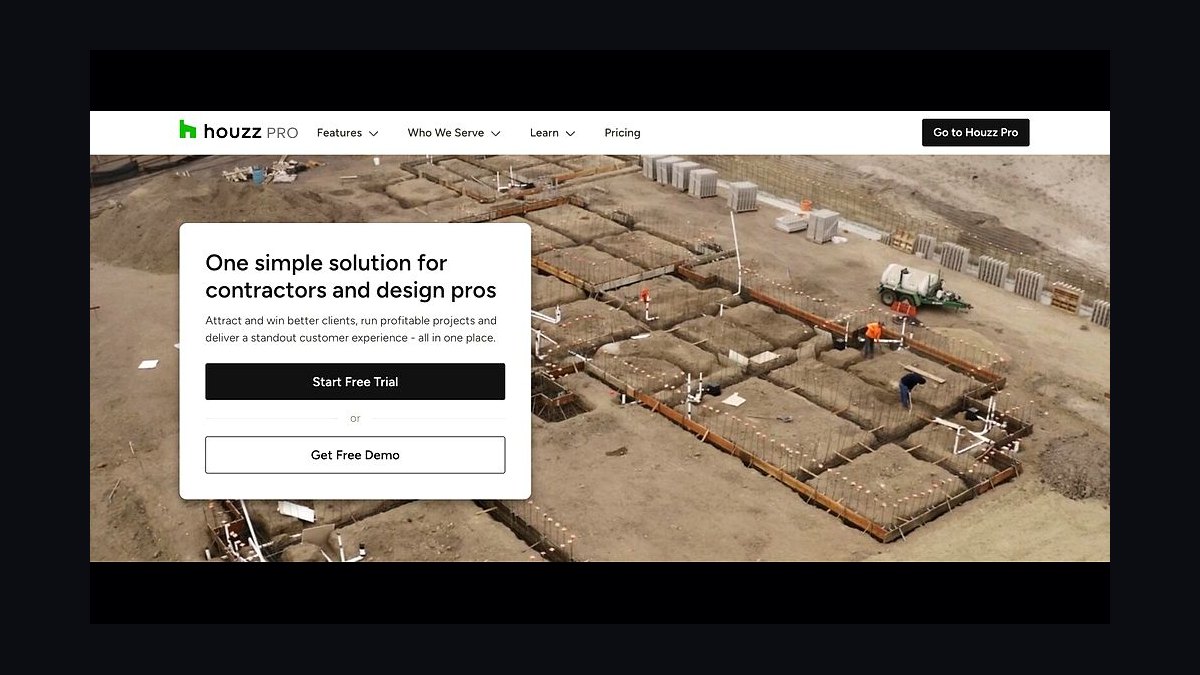Expand the Learn chevron arrow

[x=570, y=133]
